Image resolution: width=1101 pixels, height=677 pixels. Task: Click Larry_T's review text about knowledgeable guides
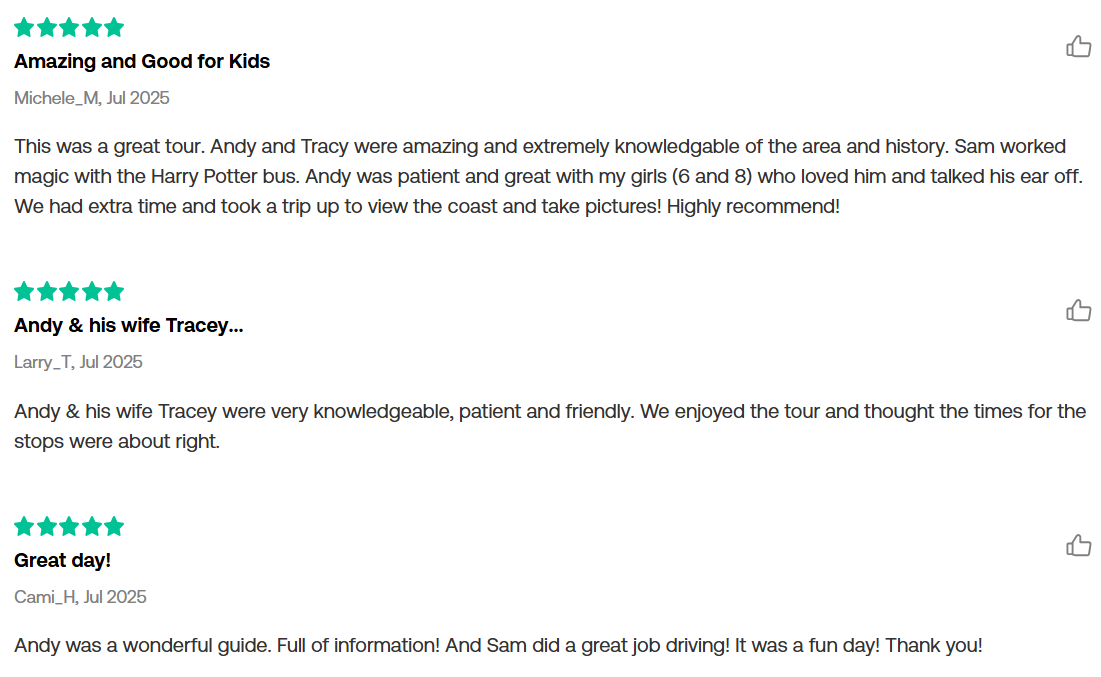550,426
